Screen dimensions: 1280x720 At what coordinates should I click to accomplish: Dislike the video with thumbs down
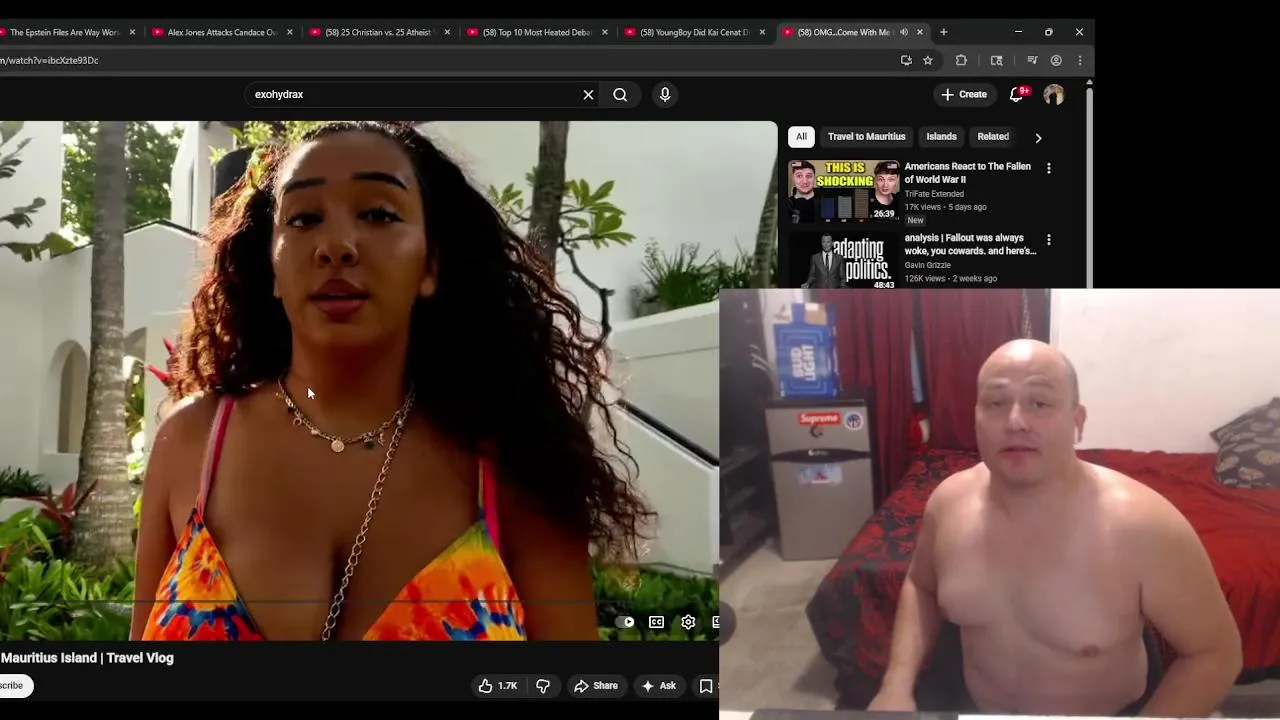[543, 686]
